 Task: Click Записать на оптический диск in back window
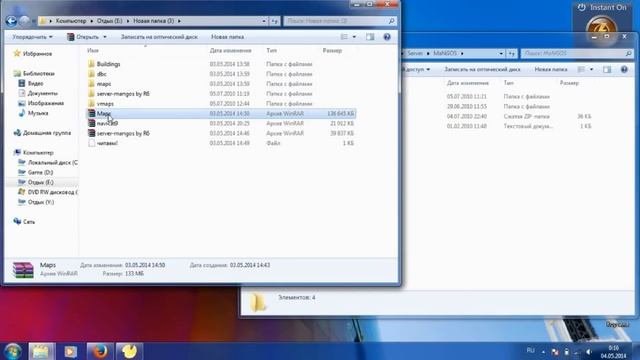482,69
